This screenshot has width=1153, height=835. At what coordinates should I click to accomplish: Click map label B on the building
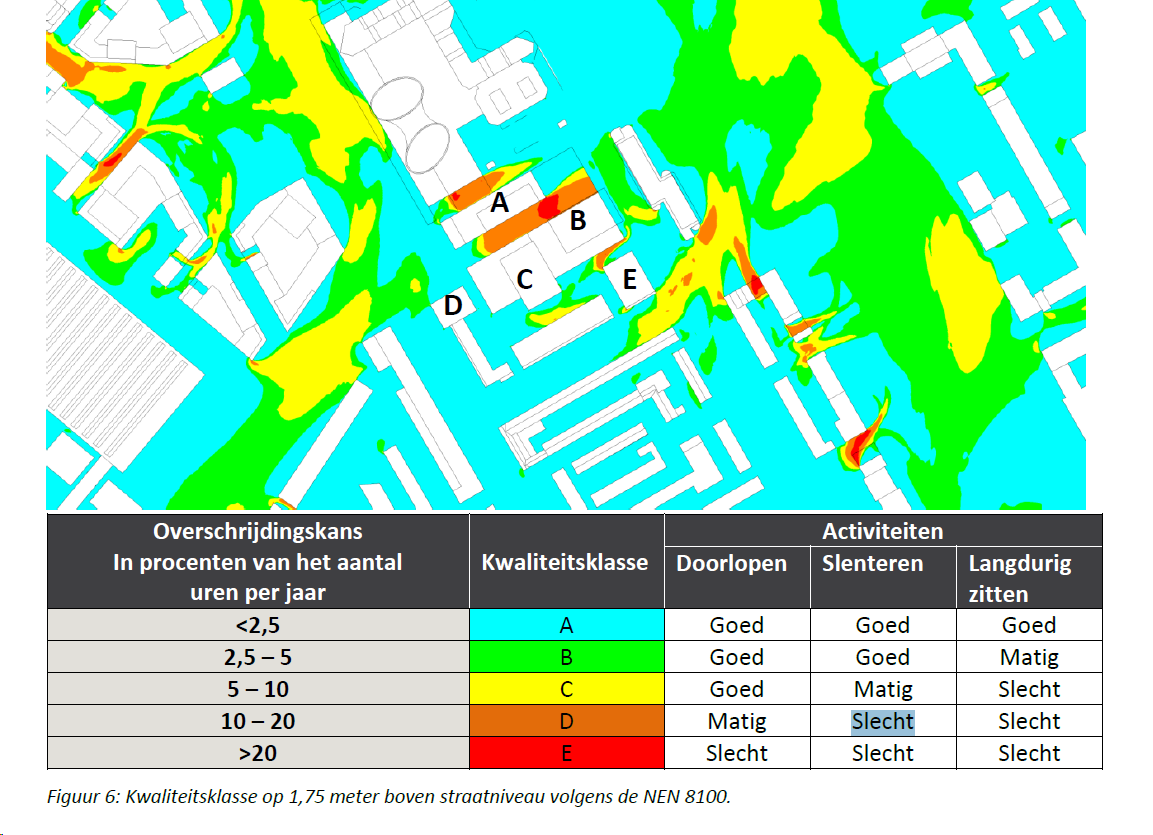point(578,220)
